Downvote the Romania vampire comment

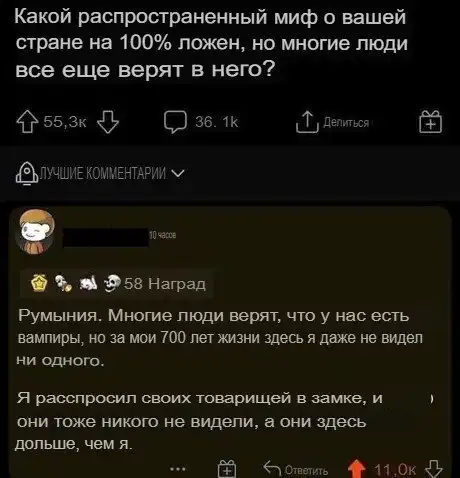[x=434, y=469]
